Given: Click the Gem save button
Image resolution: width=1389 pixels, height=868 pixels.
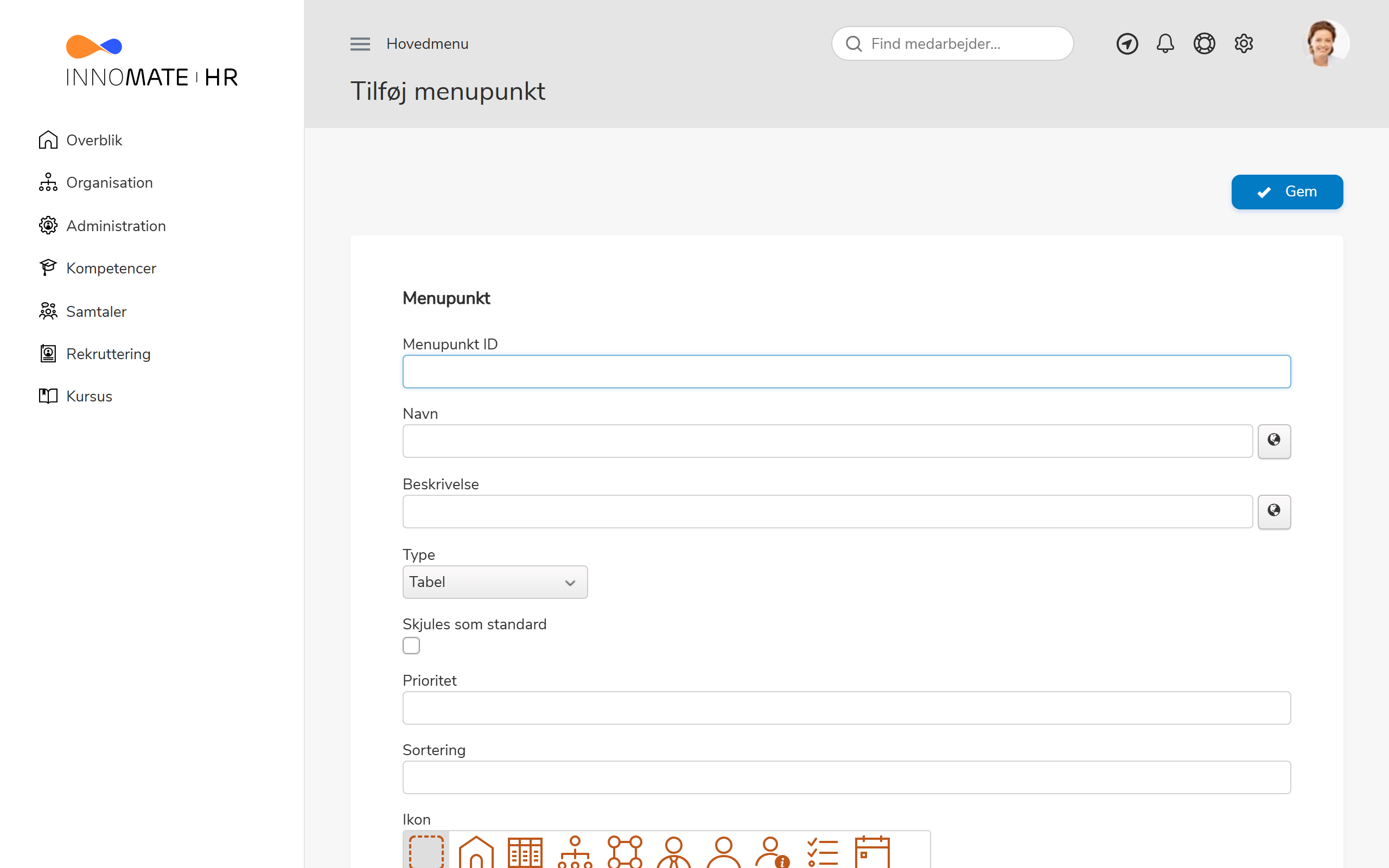Looking at the screenshot, I should (x=1287, y=192).
